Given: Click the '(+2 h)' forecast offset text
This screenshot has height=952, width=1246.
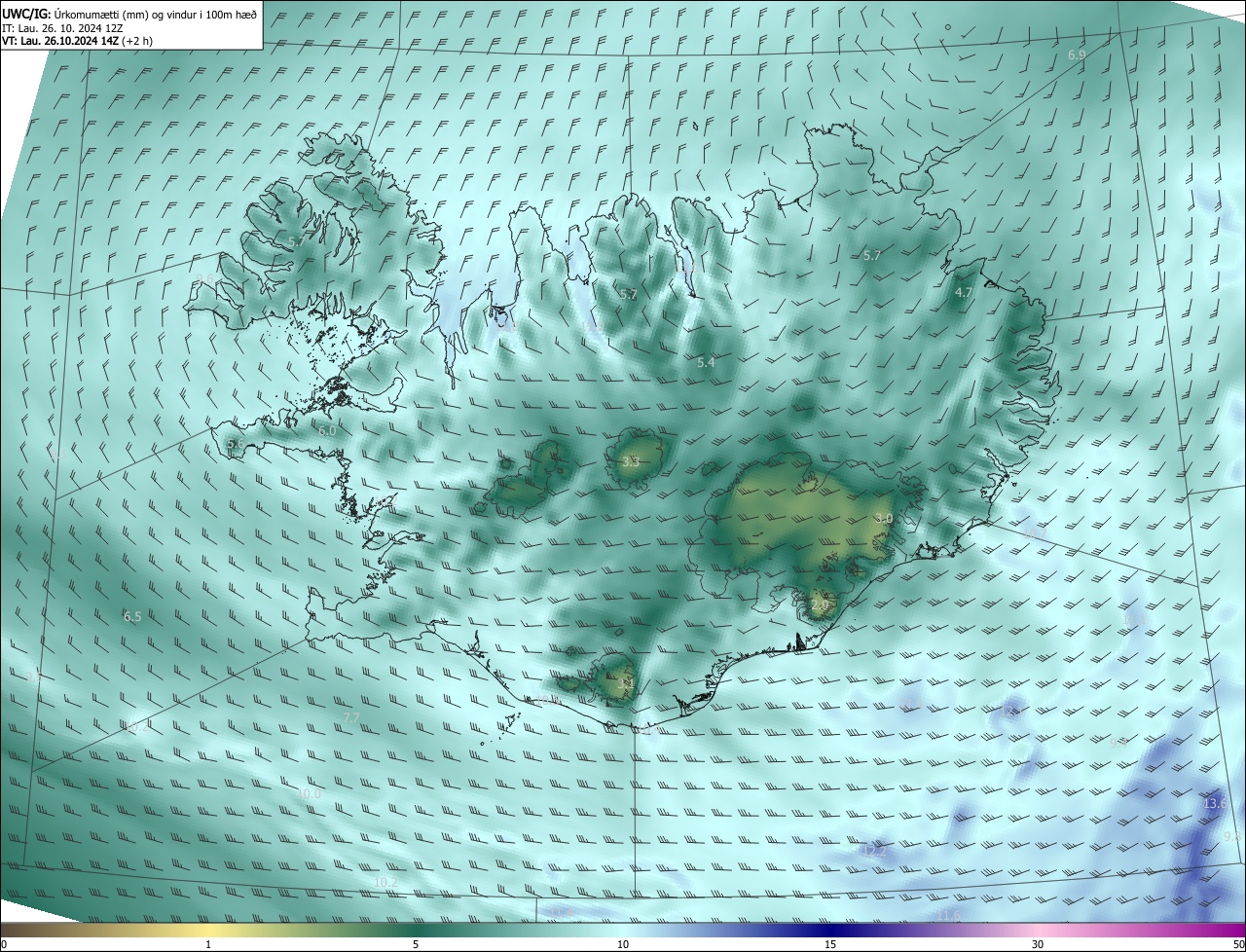Looking at the screenshot, I should point(138,41).
